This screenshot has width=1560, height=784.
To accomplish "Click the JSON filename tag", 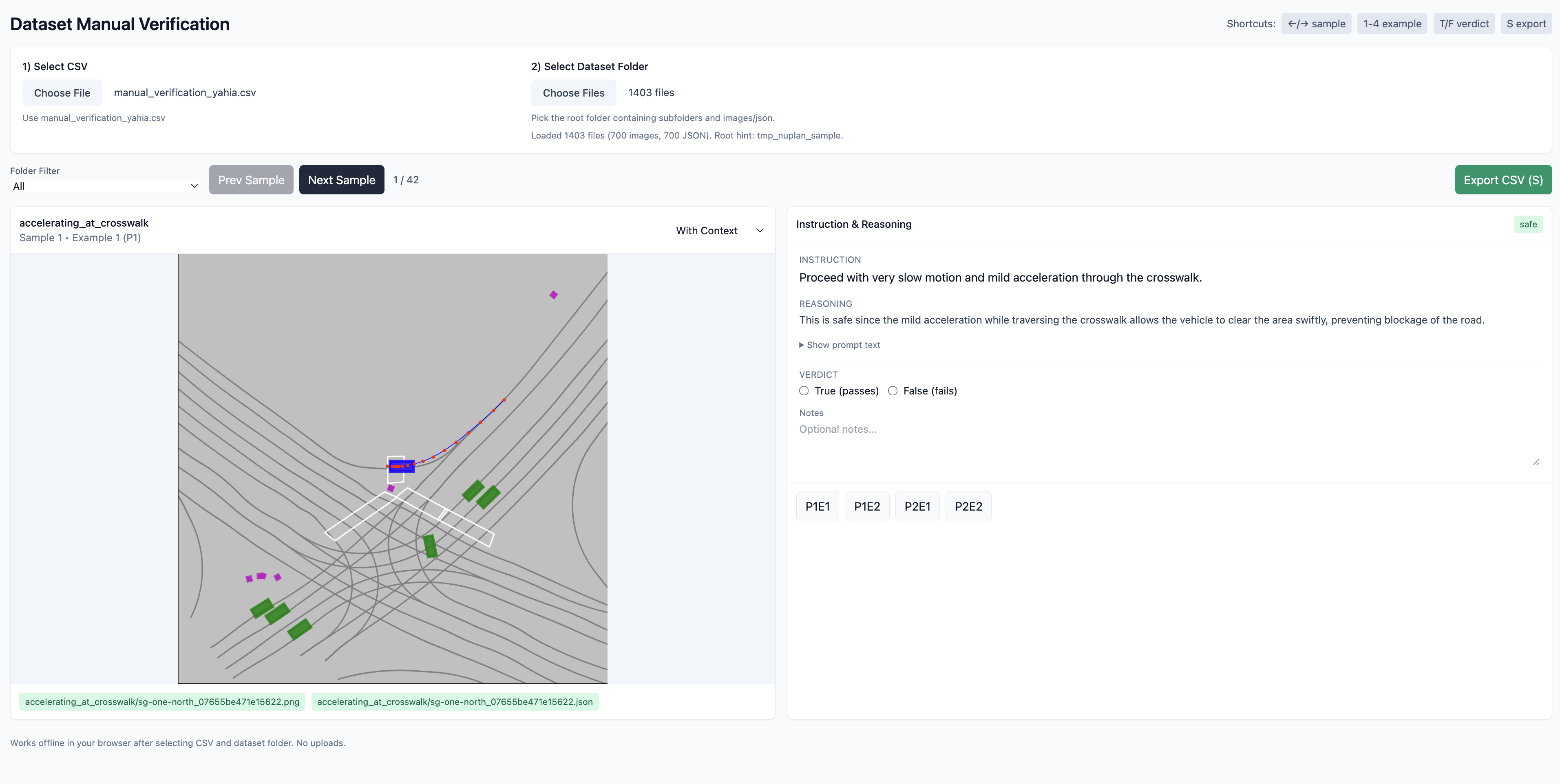I will pyautogui.click(x=455, y=702).
